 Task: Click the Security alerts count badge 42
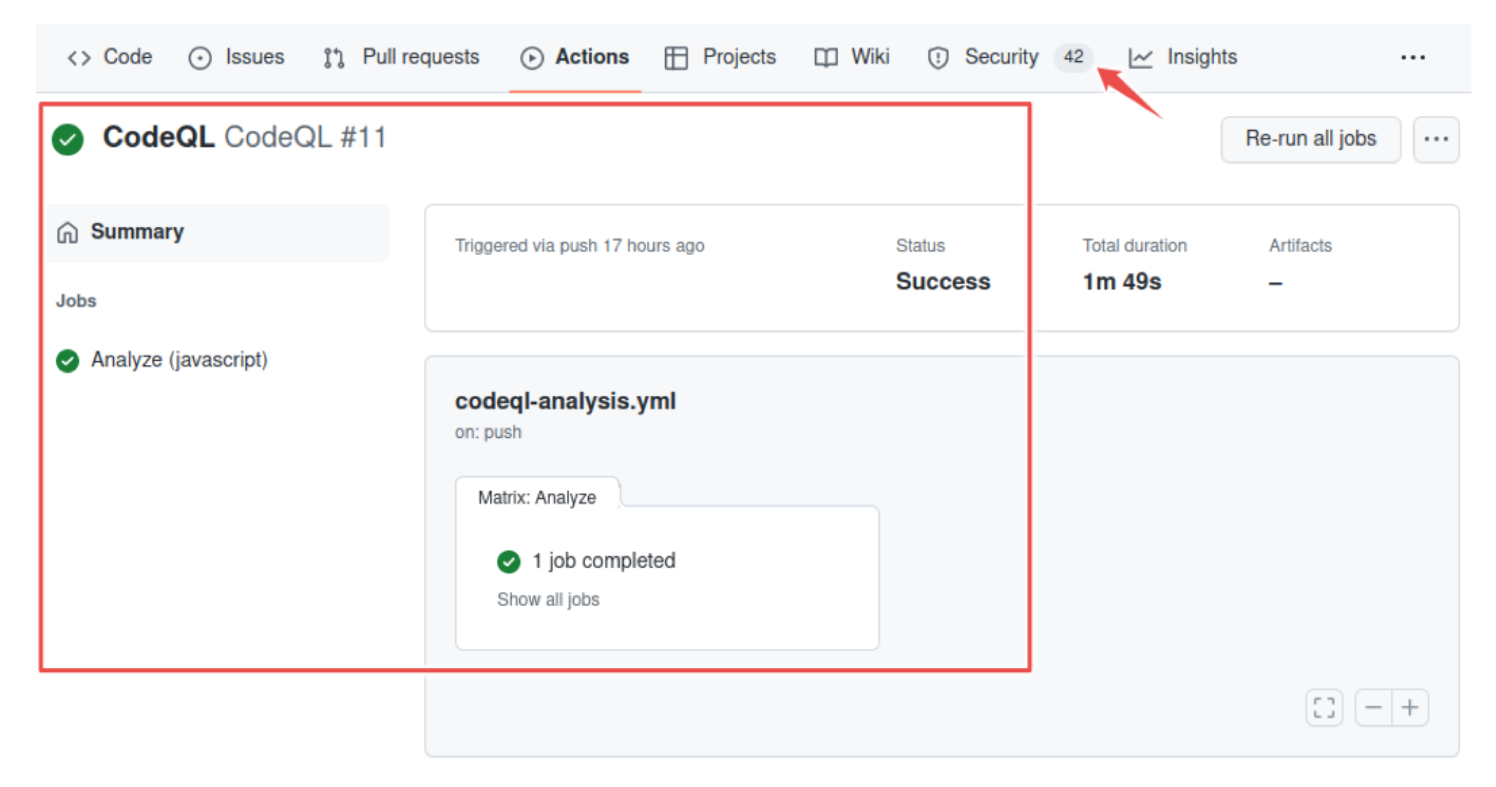pos(1073,57)
